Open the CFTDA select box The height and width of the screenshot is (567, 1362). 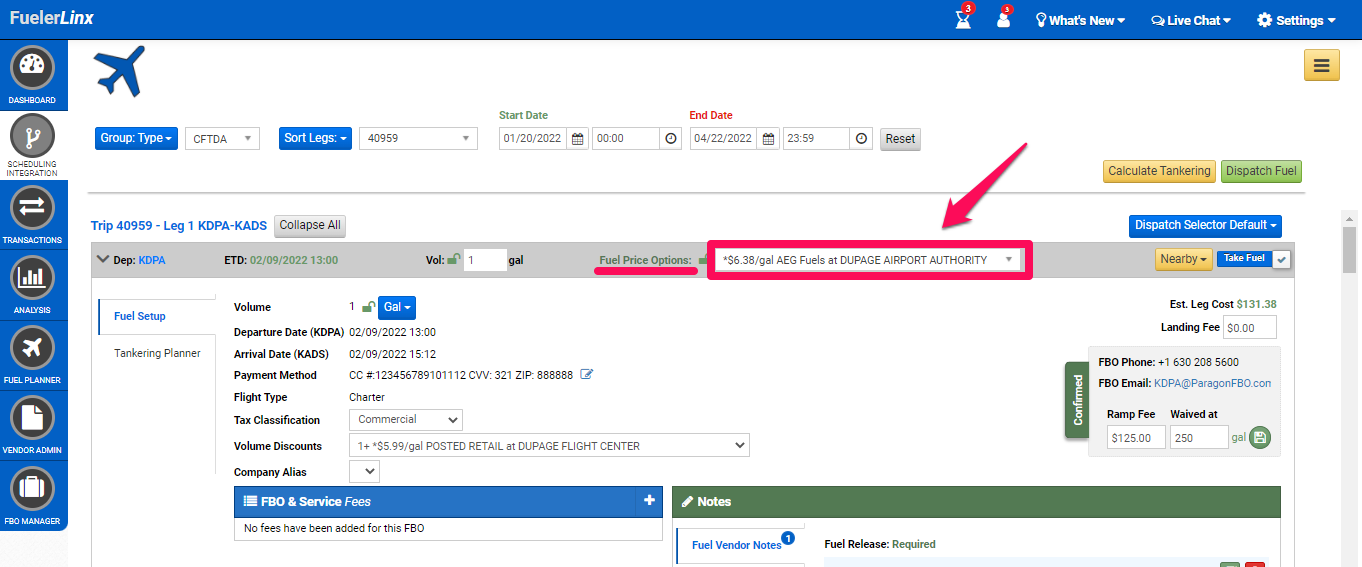pos(222,139)
